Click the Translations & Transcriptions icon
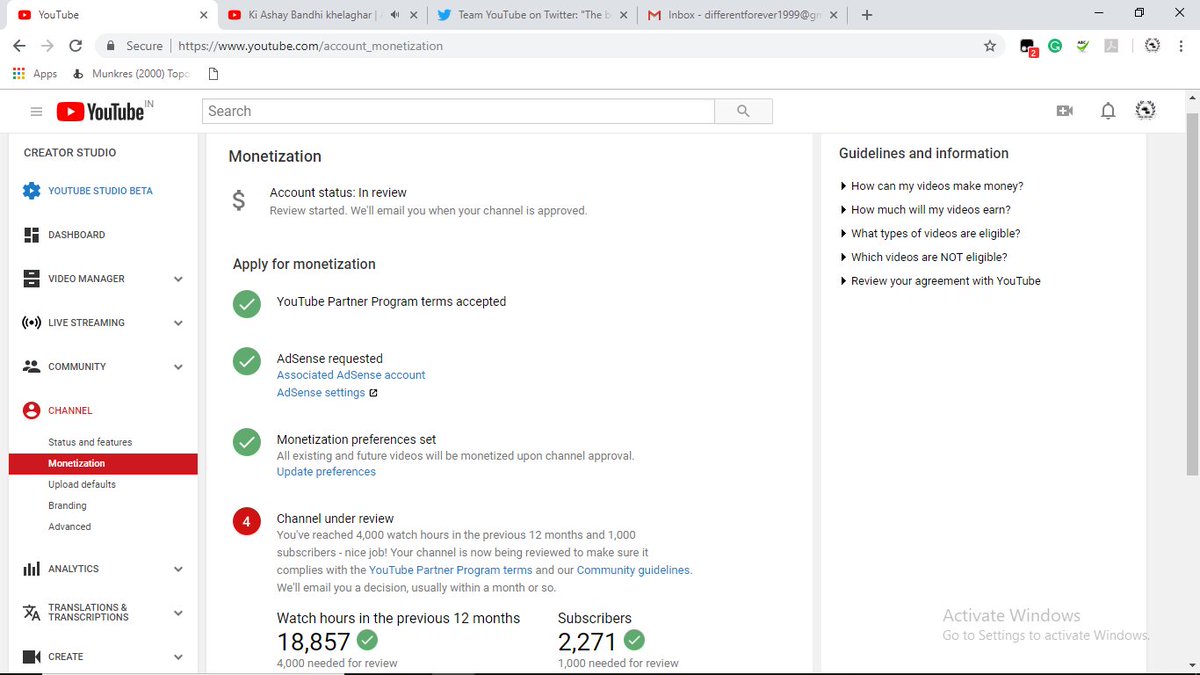The image size is (1200, 675). pyautogui.click(x=31, y=613)
